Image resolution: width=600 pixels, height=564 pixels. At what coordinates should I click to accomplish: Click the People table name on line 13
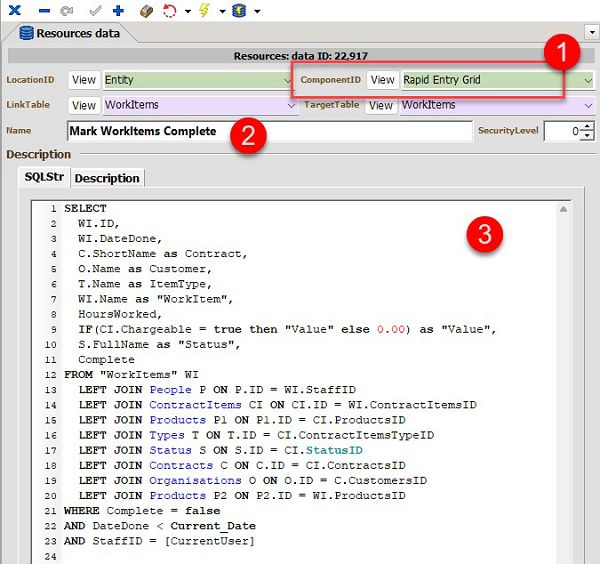(170, 390)
